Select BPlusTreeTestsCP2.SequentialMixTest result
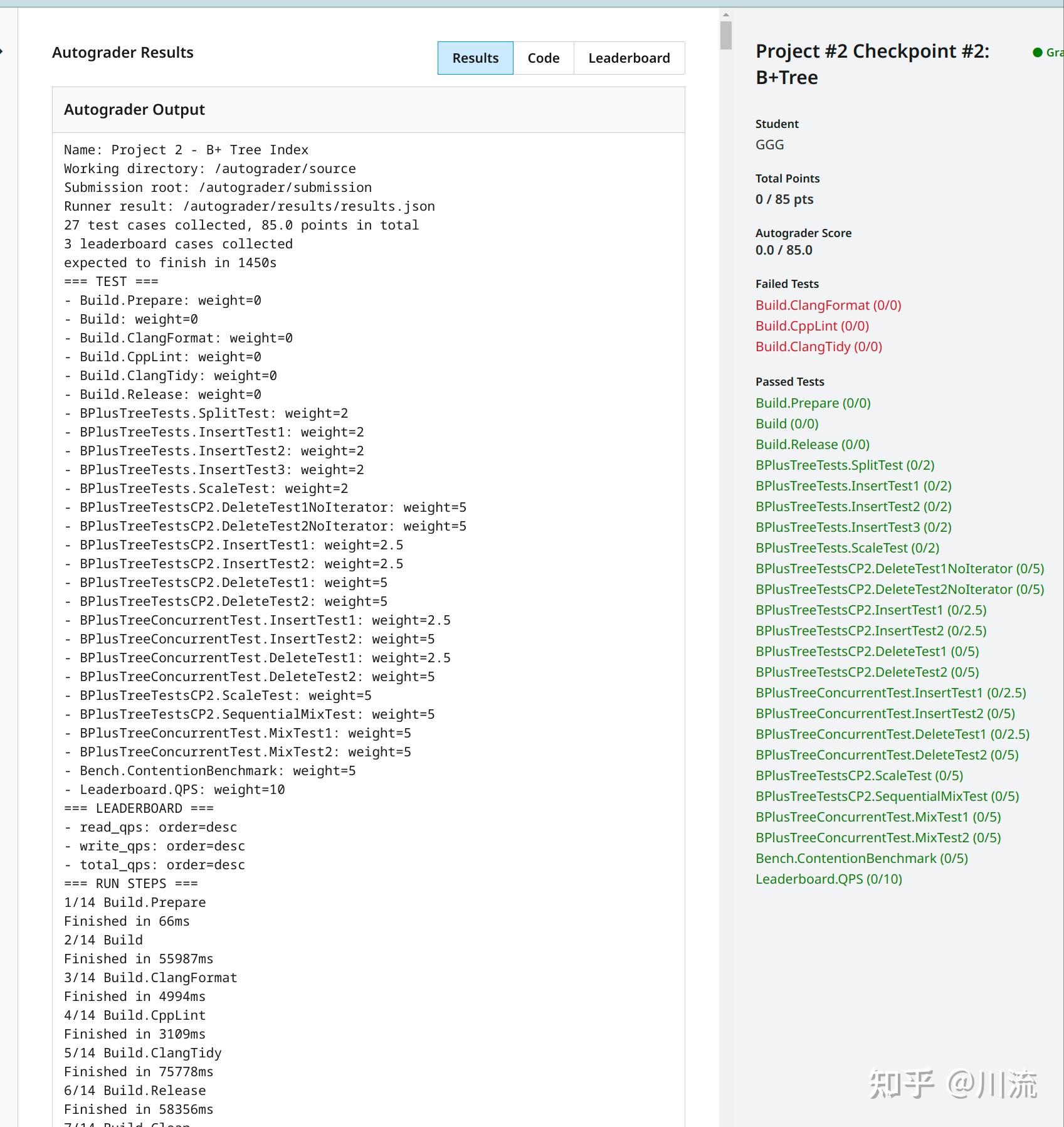This screenshot has width=1064, height=1127. point(887,796)
